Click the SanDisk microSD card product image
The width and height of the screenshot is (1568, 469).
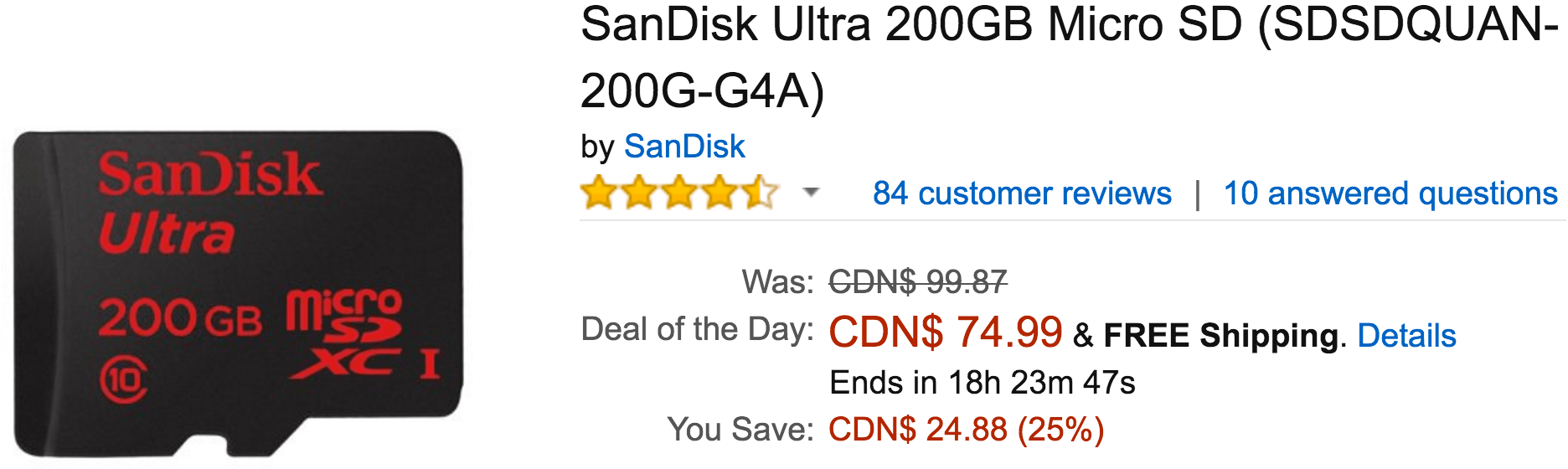point(238,293)
